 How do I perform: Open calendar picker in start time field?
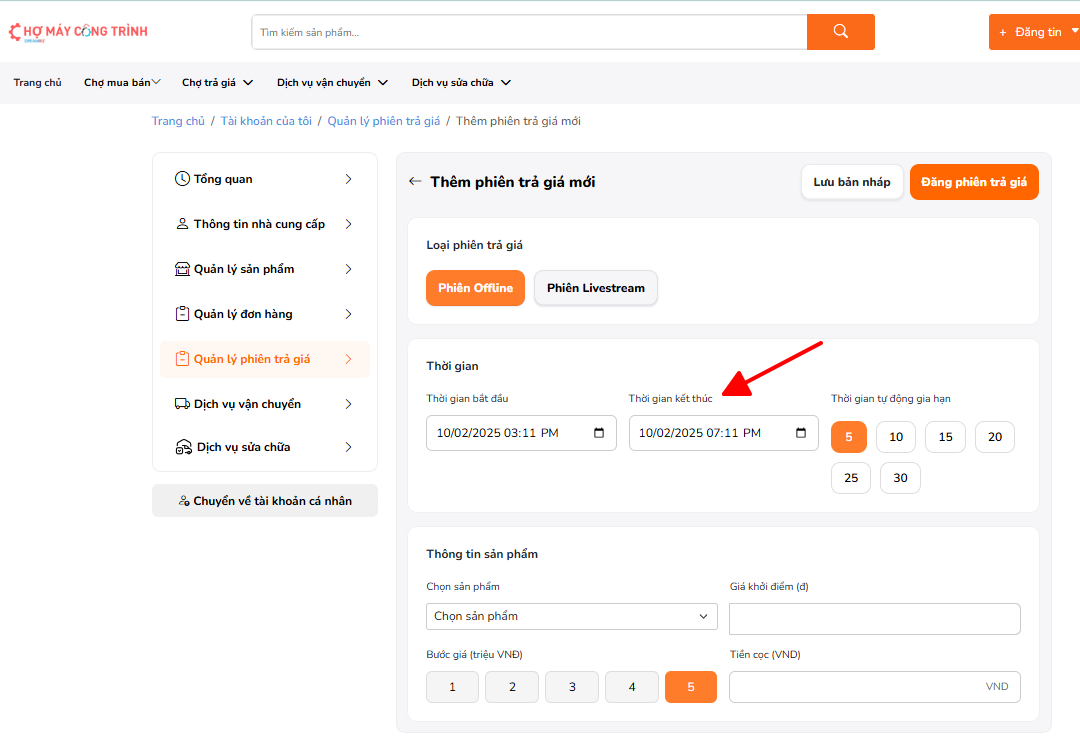point(599,433)
